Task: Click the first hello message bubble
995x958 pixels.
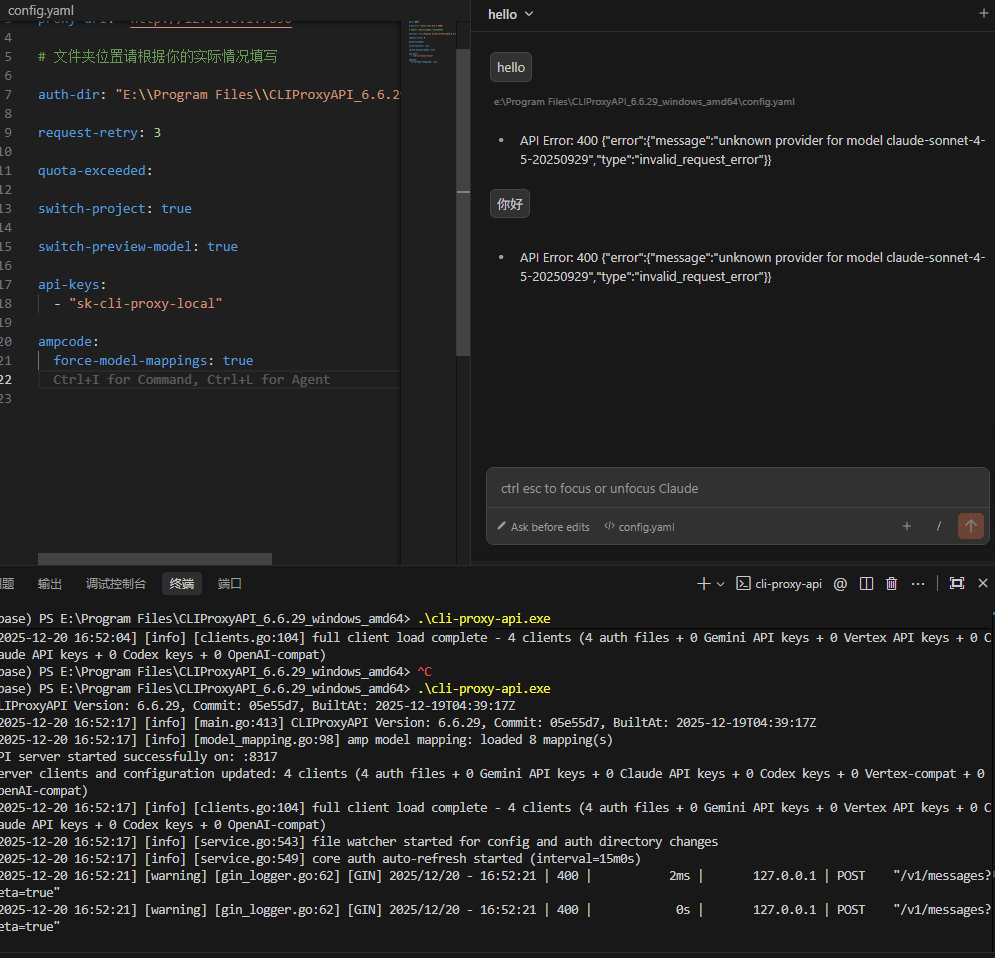Action: click(x=511, y=67)
